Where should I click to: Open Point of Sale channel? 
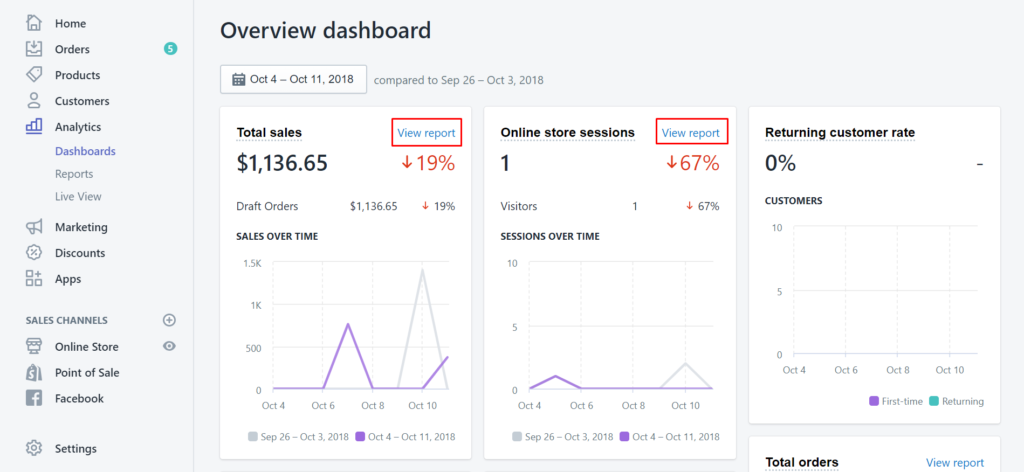click(x=87, y=373)
